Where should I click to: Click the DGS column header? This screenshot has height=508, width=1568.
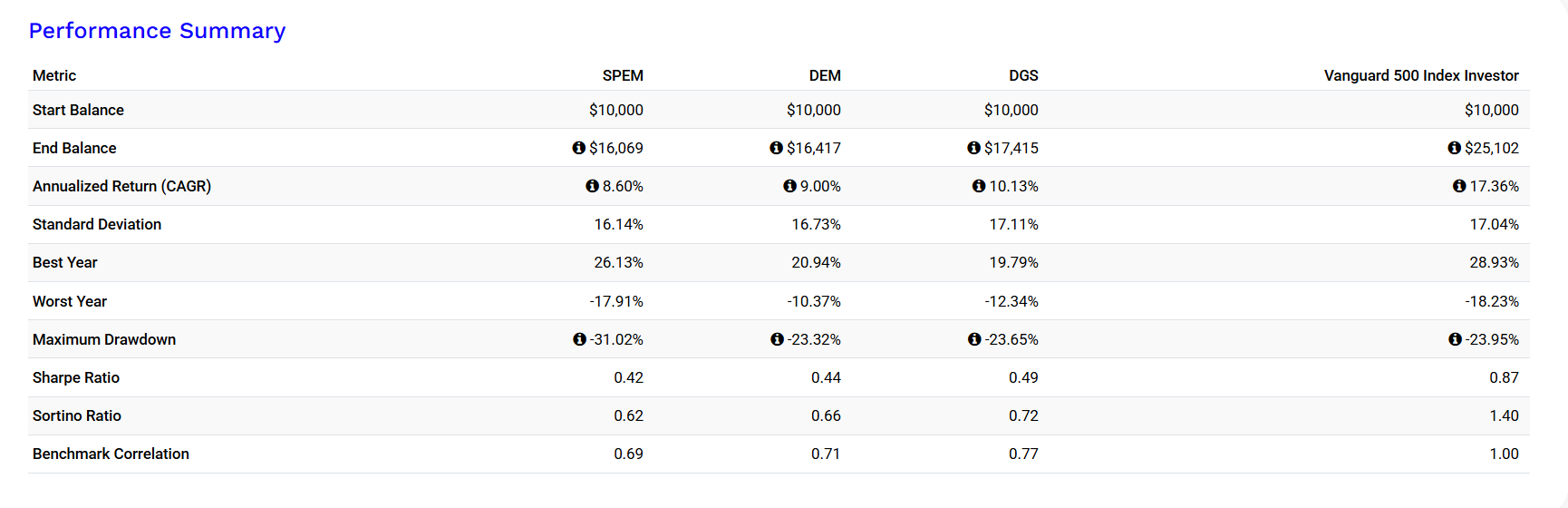coord(1023,75)
